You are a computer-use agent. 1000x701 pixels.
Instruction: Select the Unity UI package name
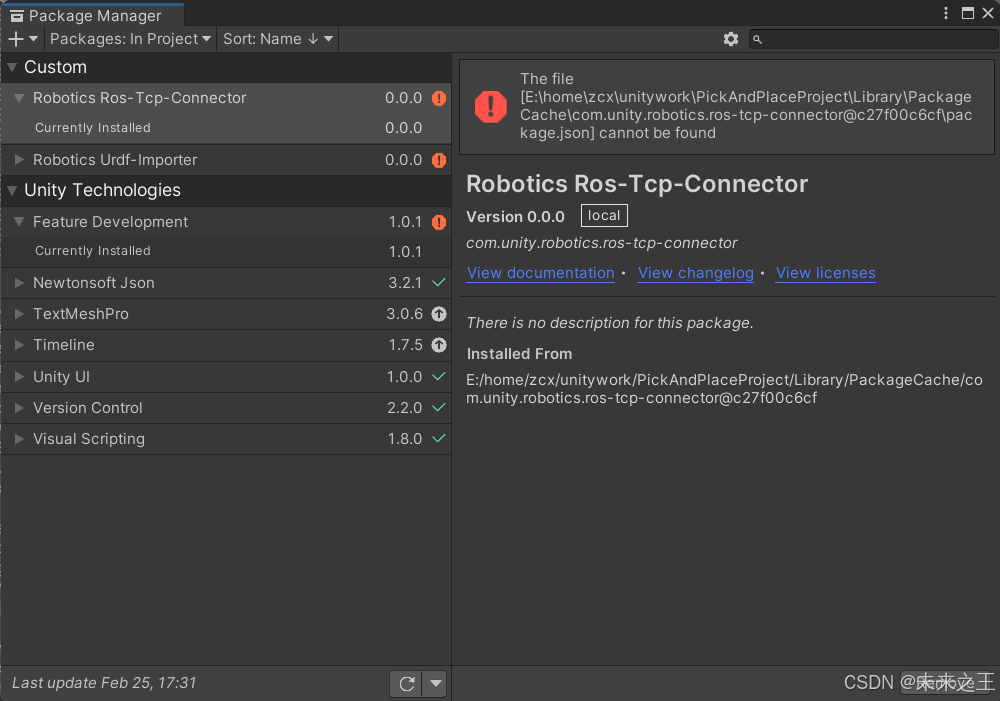click(61, 377)
